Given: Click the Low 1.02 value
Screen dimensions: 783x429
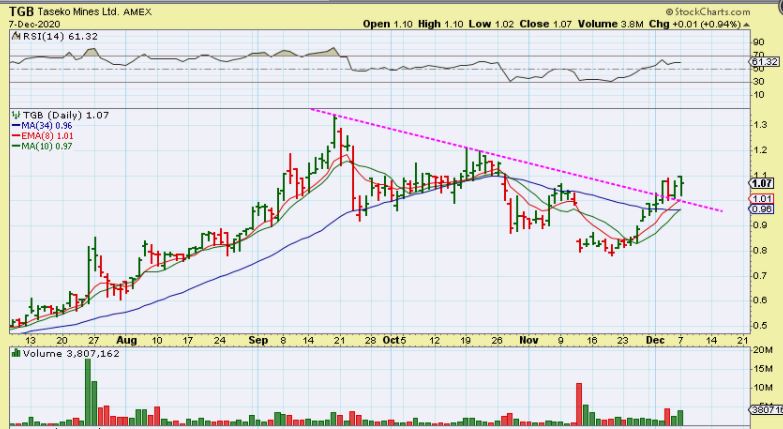Looking at the screenshot, I should coord(491,24).
